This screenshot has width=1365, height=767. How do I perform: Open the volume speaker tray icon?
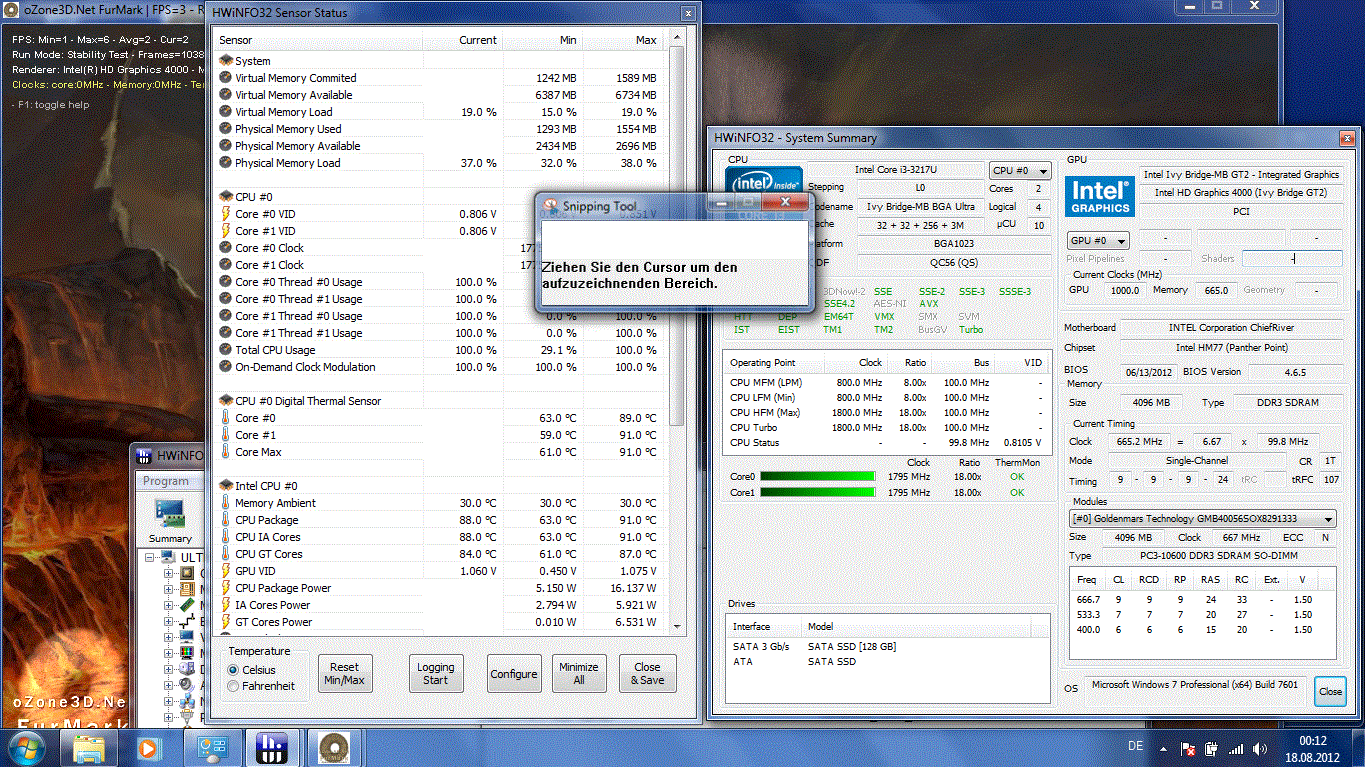[x=1259, y=749]
